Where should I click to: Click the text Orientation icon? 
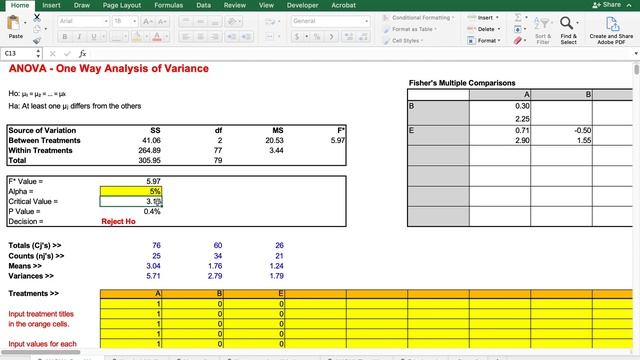[x=232, y=21]
